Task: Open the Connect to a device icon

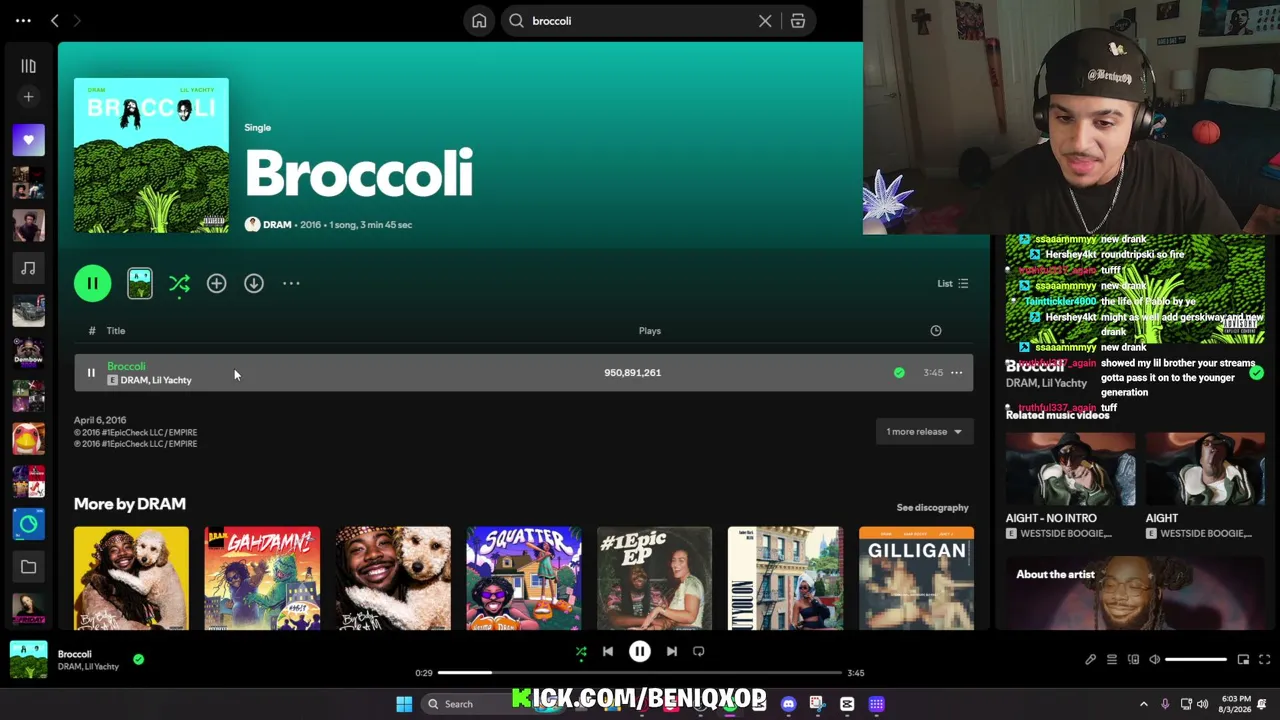Action: (1133, 660)
